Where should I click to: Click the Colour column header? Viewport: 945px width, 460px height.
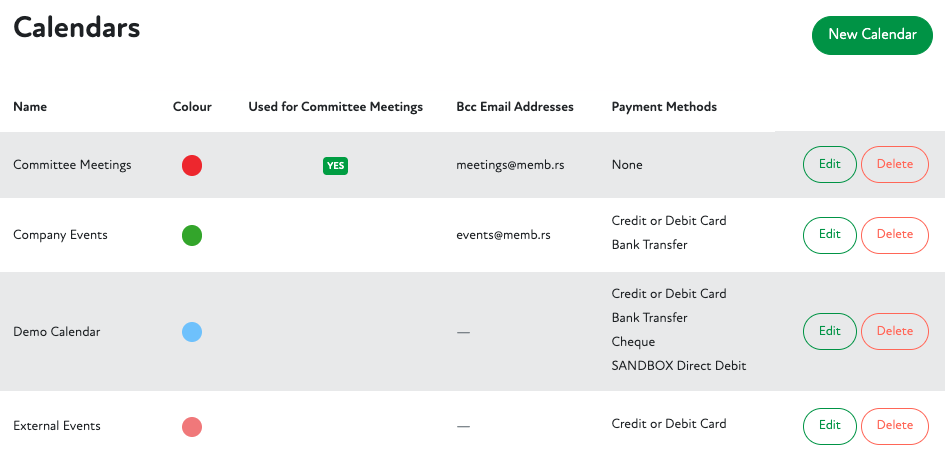pos(192,107)
